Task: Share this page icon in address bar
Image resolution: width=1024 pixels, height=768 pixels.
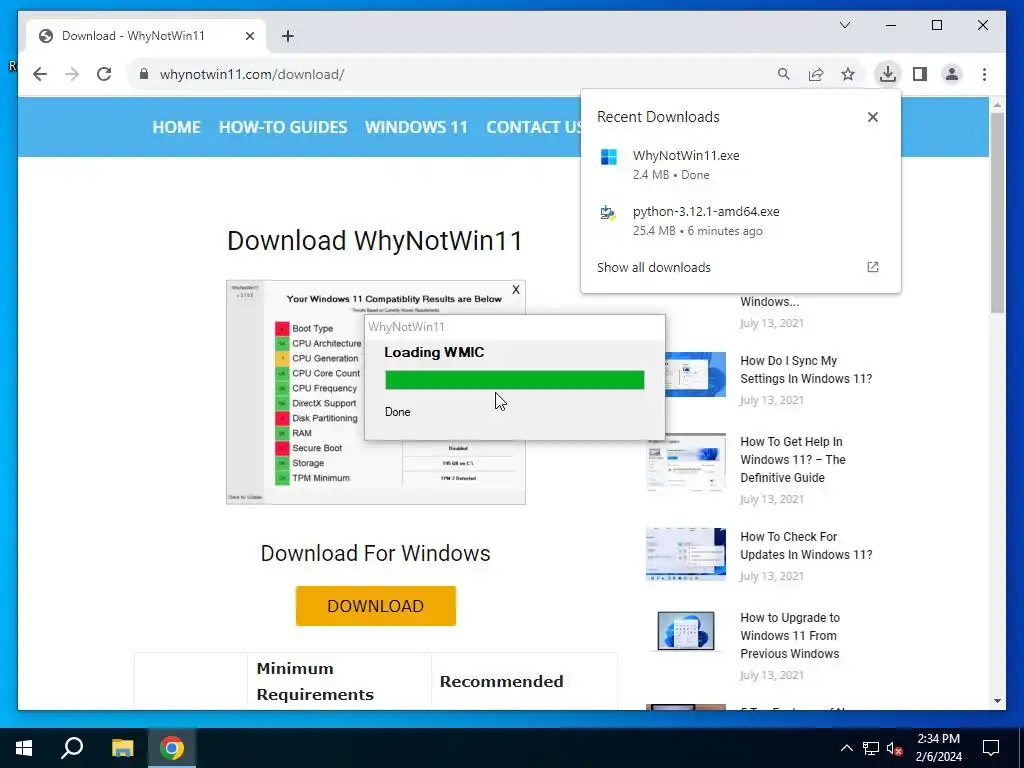Action: pyautogui.click(x=816, y=74)
